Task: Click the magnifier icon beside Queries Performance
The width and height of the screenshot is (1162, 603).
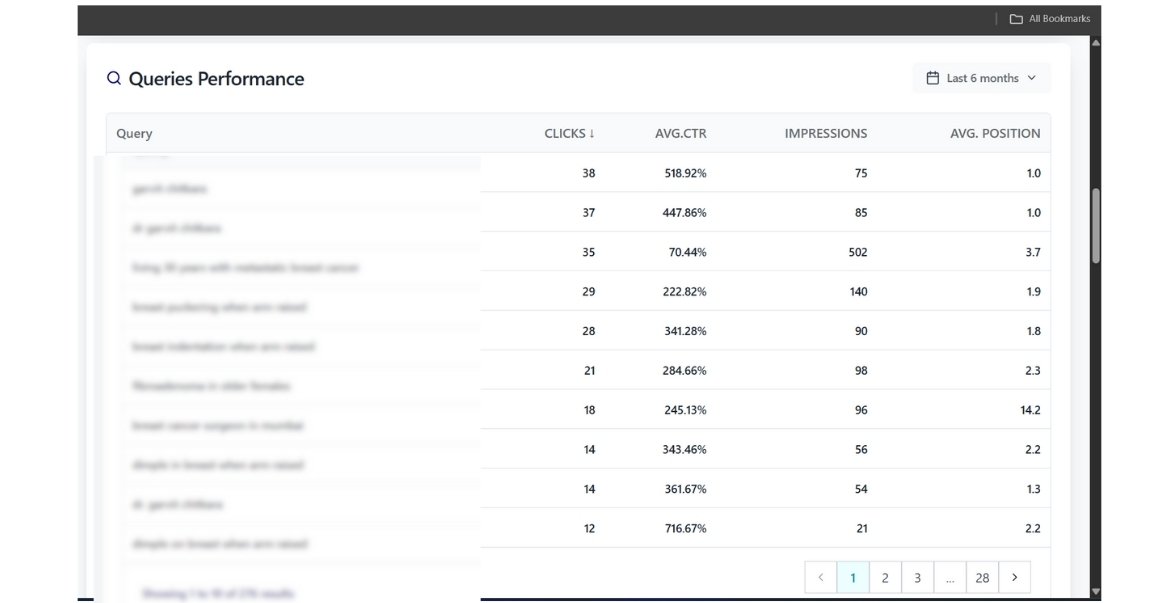Action: (x=114, y=78)
